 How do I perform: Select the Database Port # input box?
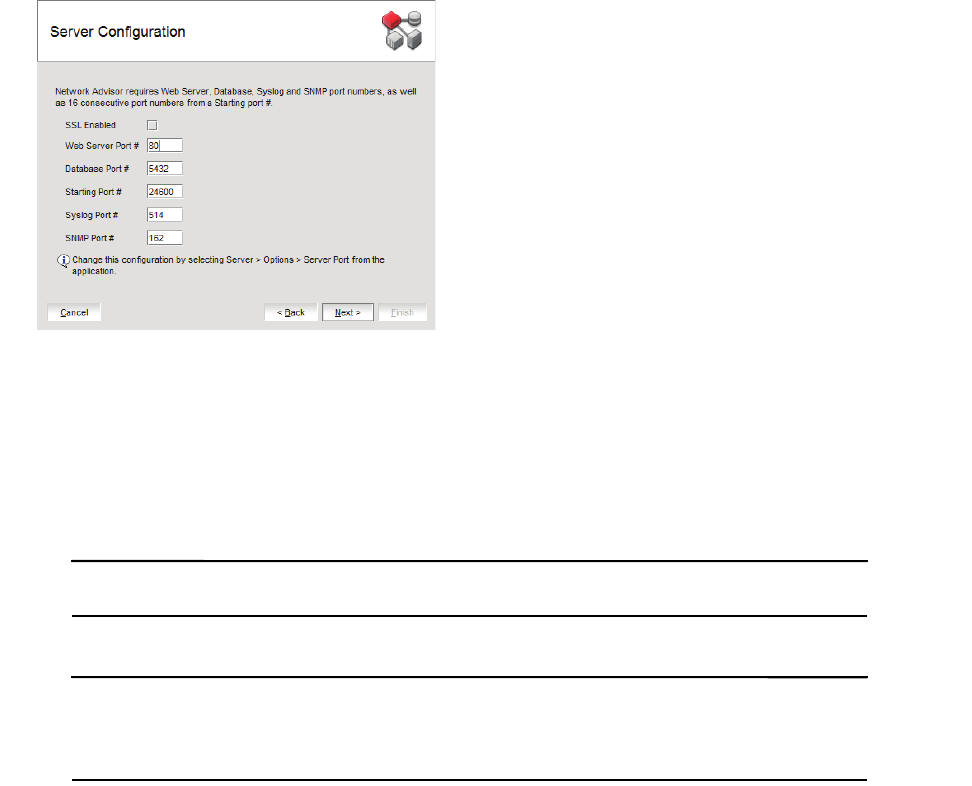(x=165, y=169)
